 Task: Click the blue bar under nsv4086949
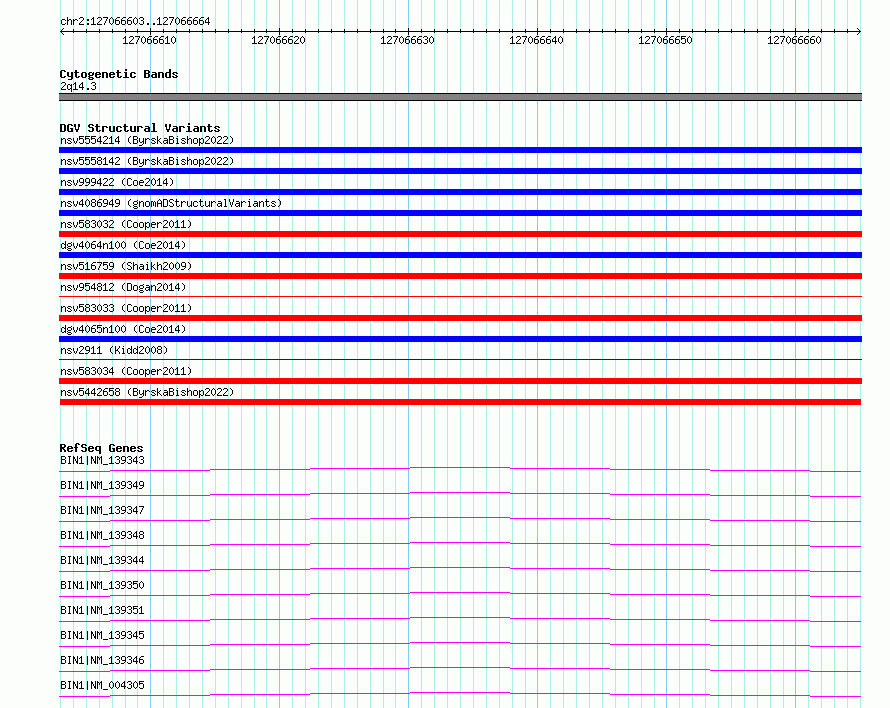[460, 213]
